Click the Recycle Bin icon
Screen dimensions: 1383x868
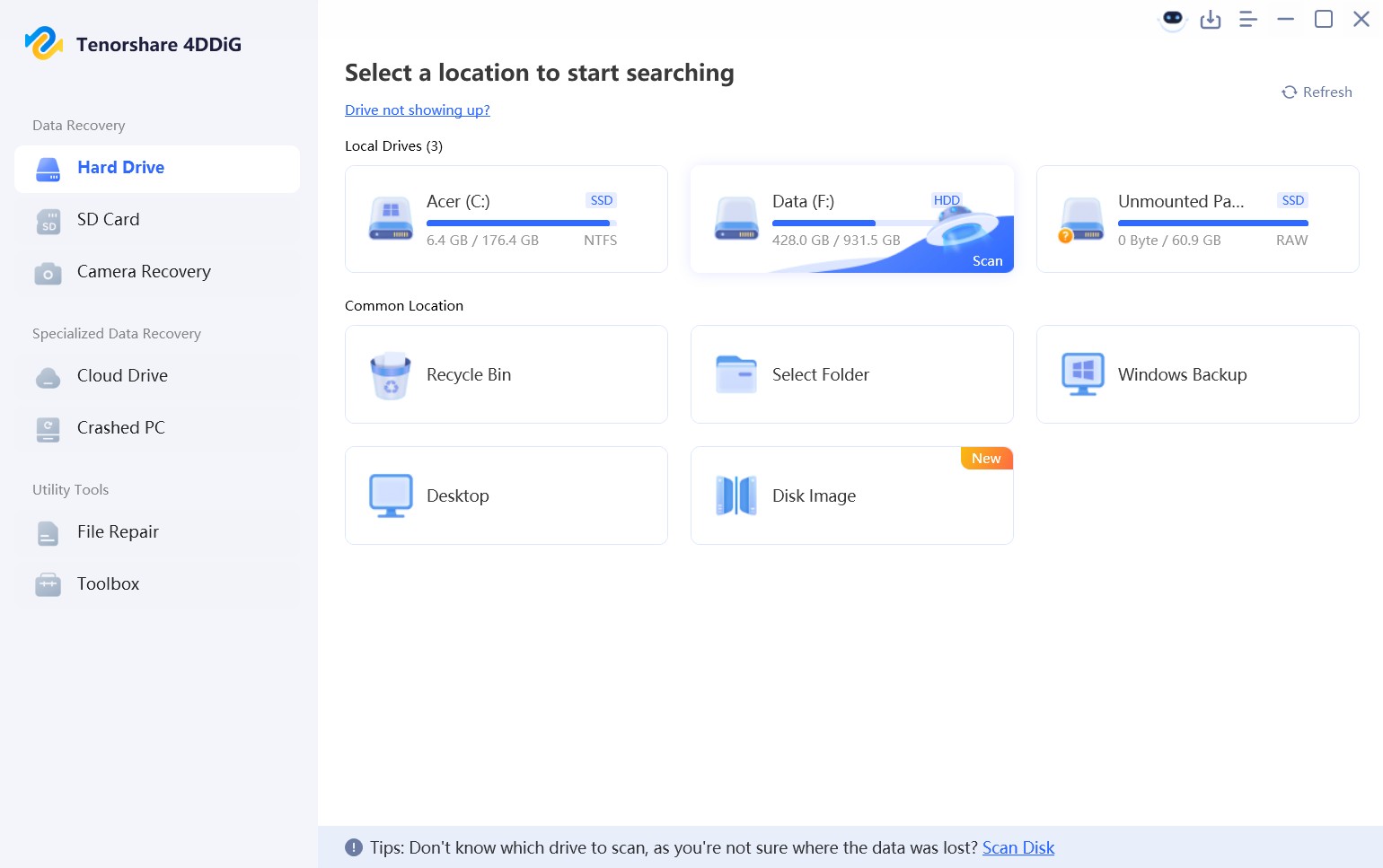pyautogui.click(x=391, y=375)
